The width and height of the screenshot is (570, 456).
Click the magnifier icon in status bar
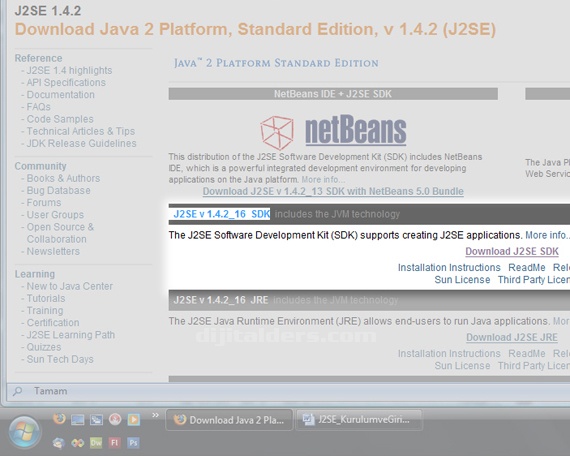pos(17,391)
